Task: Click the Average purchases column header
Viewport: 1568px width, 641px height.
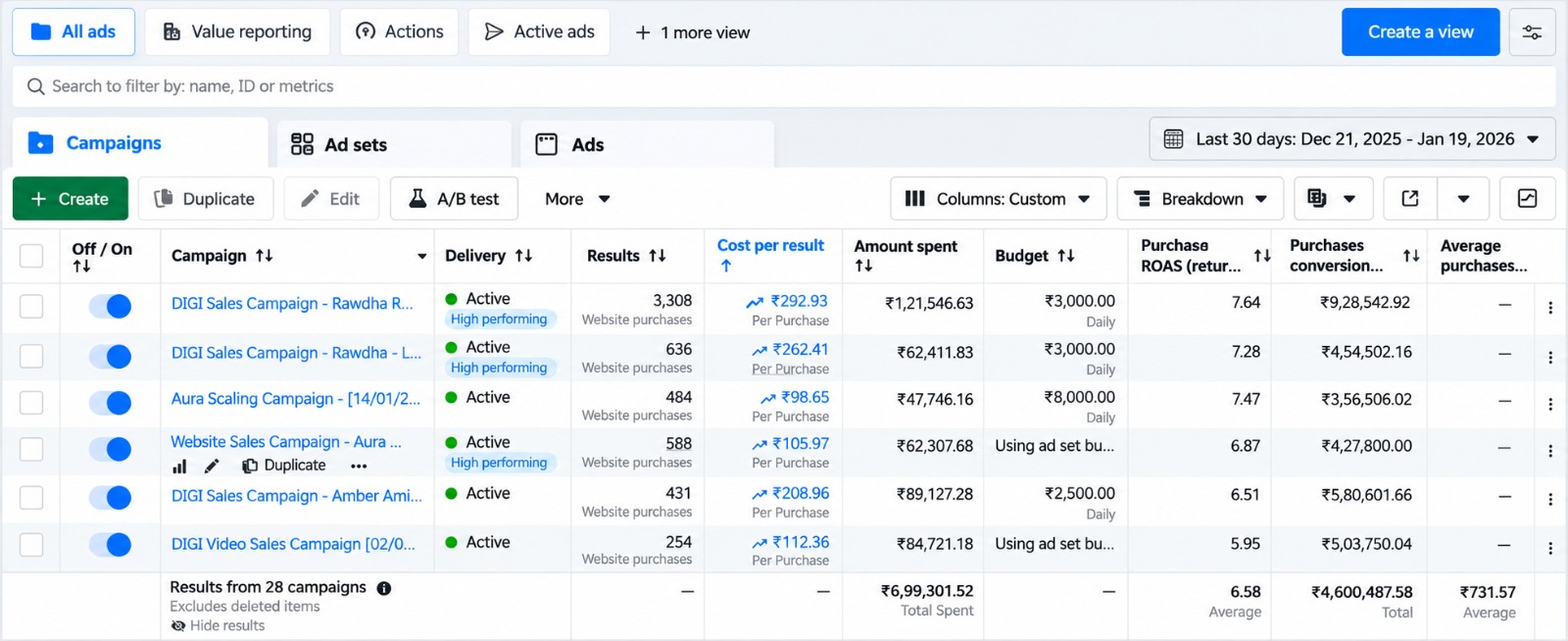Action: pyautogui.click(x=1484, y=256)
